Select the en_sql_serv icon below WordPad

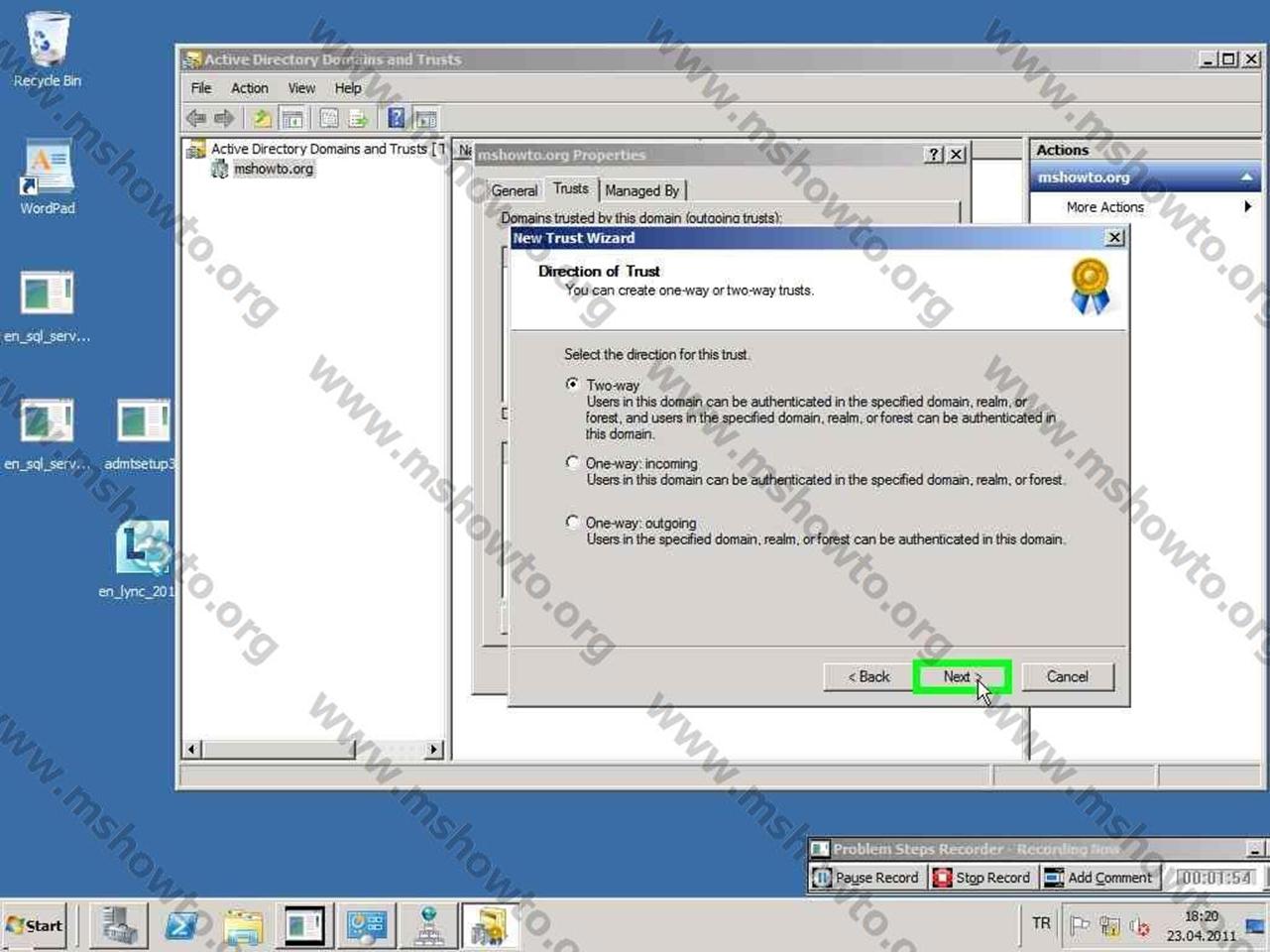(47, 305)
